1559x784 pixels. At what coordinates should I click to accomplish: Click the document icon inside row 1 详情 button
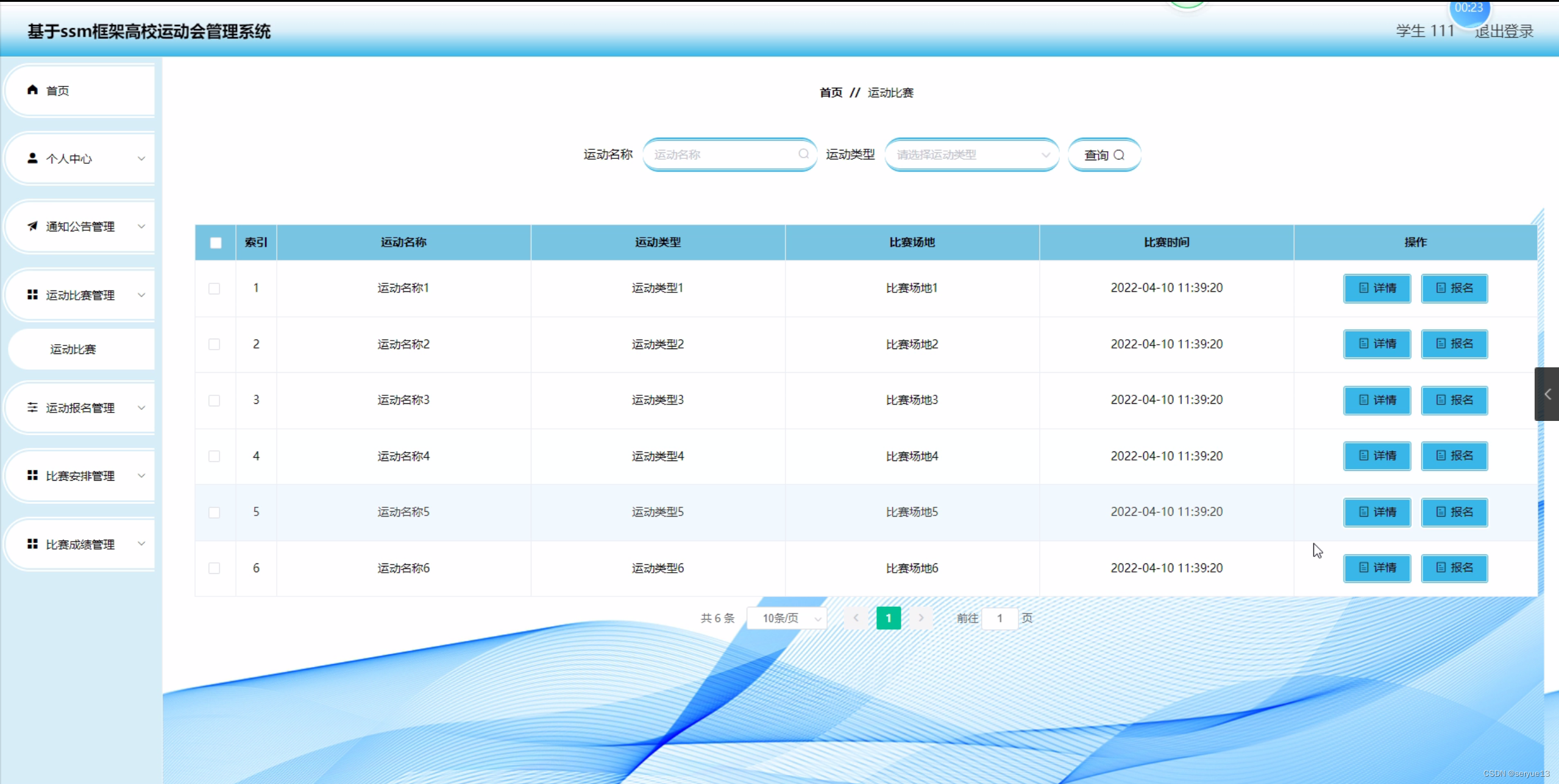click(1365, 288)
